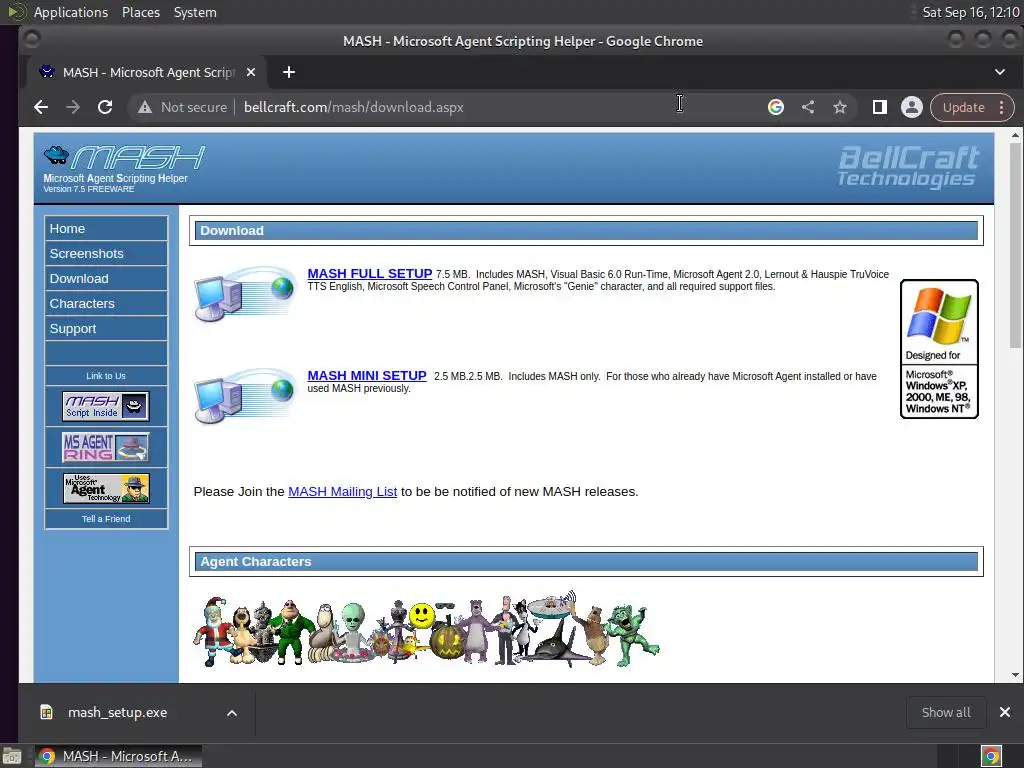Expand the mash_setup.exe download options chevron
This screenshot has height=768, width=1024.
coord(232,713)
